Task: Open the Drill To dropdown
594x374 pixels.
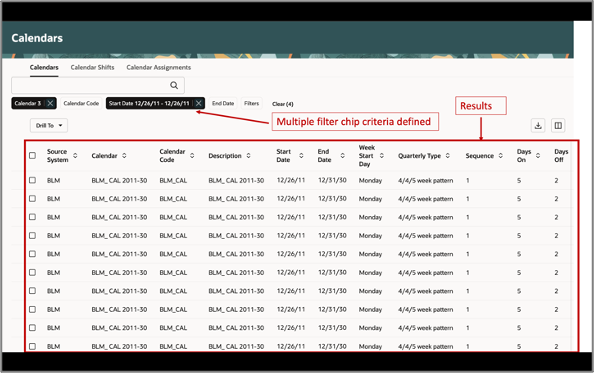Action: pyautogui.click(x=49, y=125)
